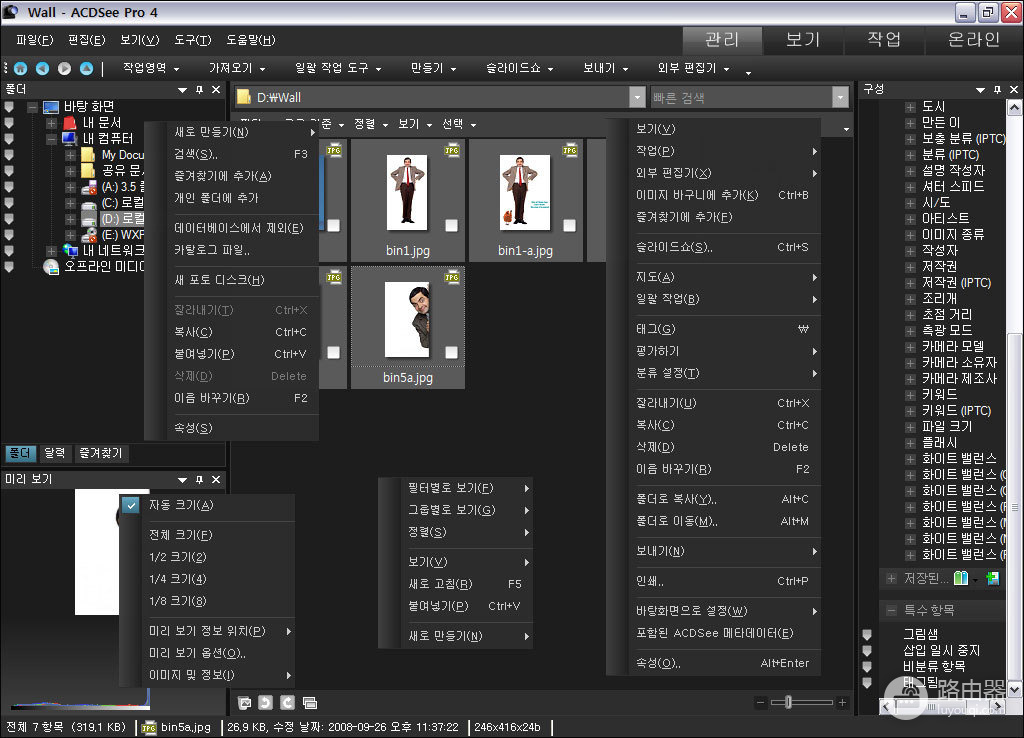Image resolution: width=1024 pixels, height=738 pixels.
Task: Navigate forward with the right arrow icon
Action: [64, 69]
